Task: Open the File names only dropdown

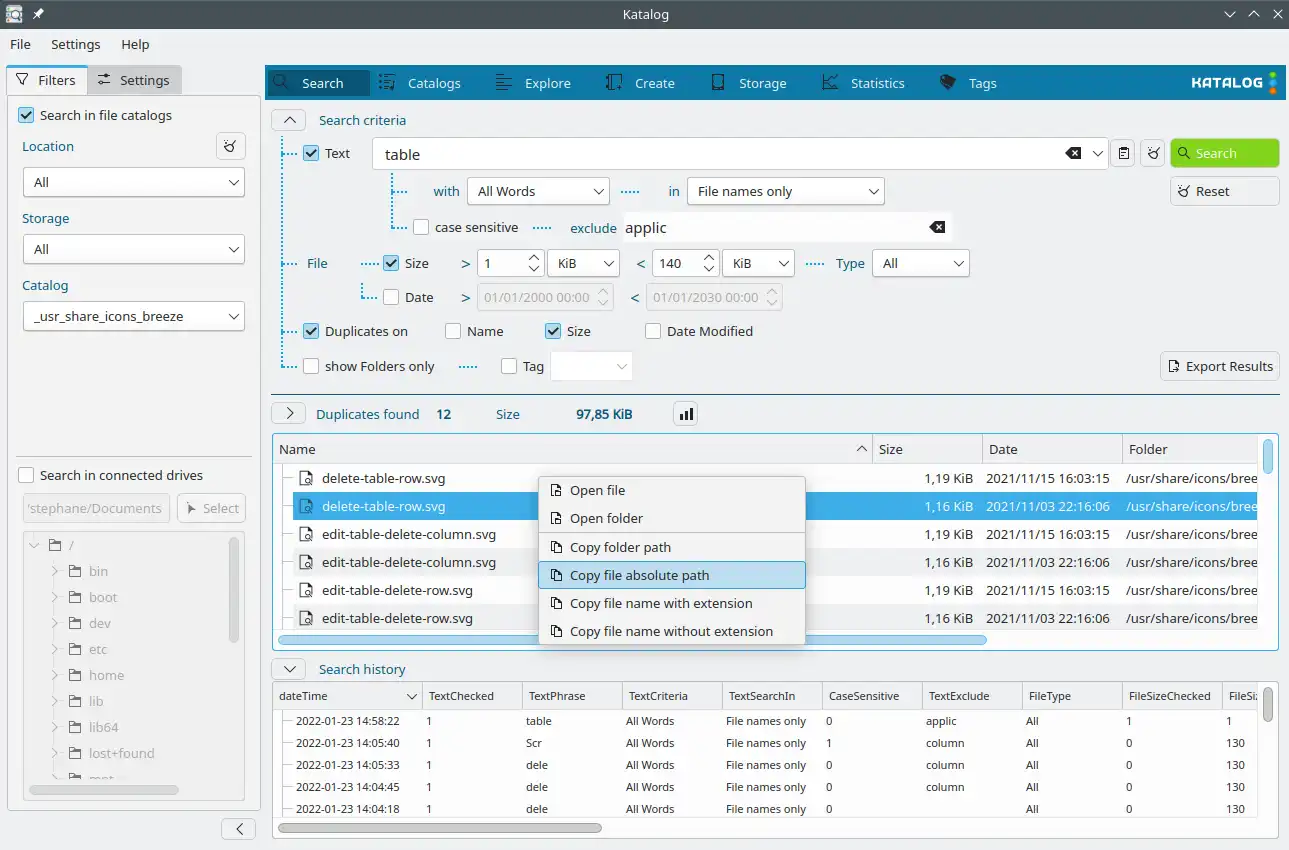Action: (x=785, y=191)
